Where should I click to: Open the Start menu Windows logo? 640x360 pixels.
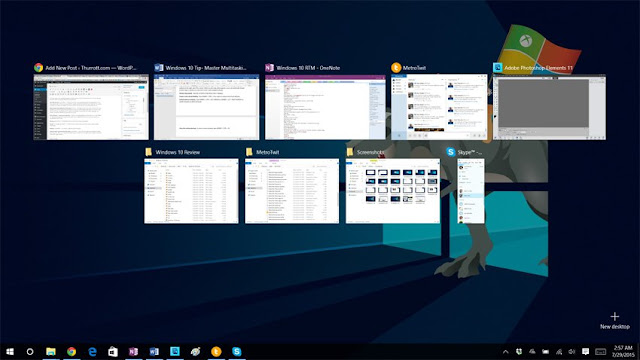pyautogui.click(x=10, y=351)
